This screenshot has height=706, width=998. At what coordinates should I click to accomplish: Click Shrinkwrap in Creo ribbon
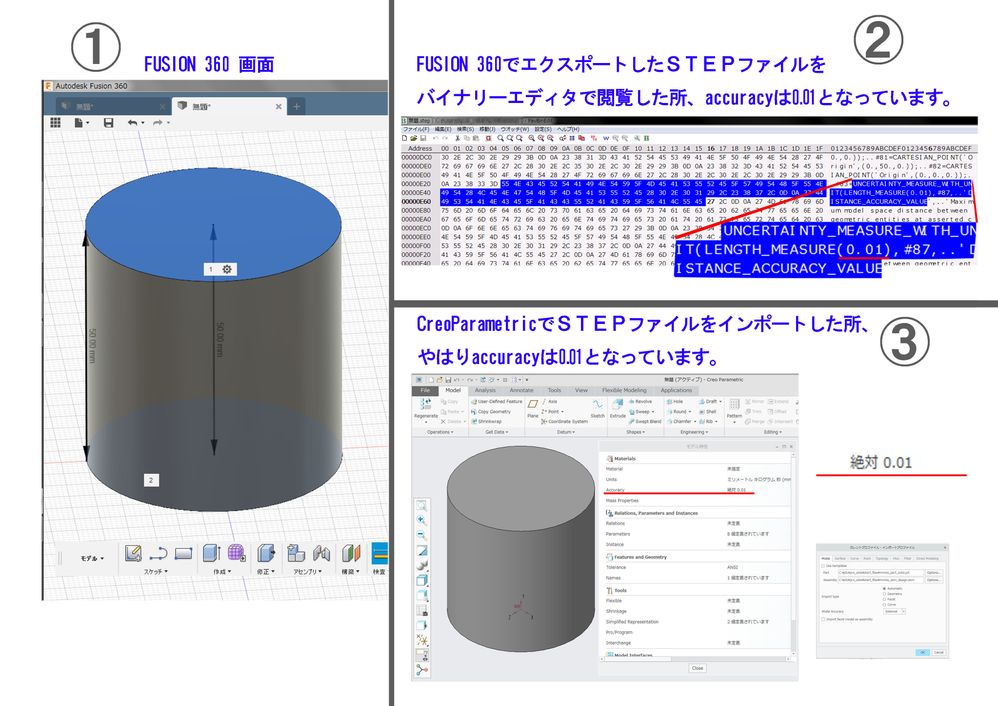[x=487, y=421]
